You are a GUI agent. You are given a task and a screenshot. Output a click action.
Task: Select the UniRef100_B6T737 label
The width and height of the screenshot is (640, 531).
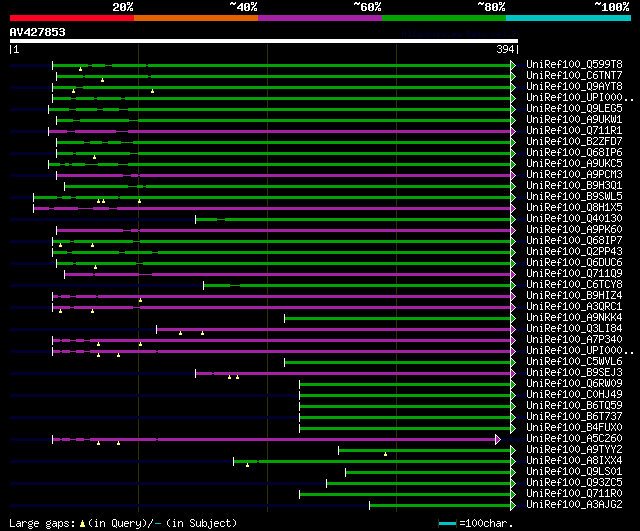[x=574, y=417]
